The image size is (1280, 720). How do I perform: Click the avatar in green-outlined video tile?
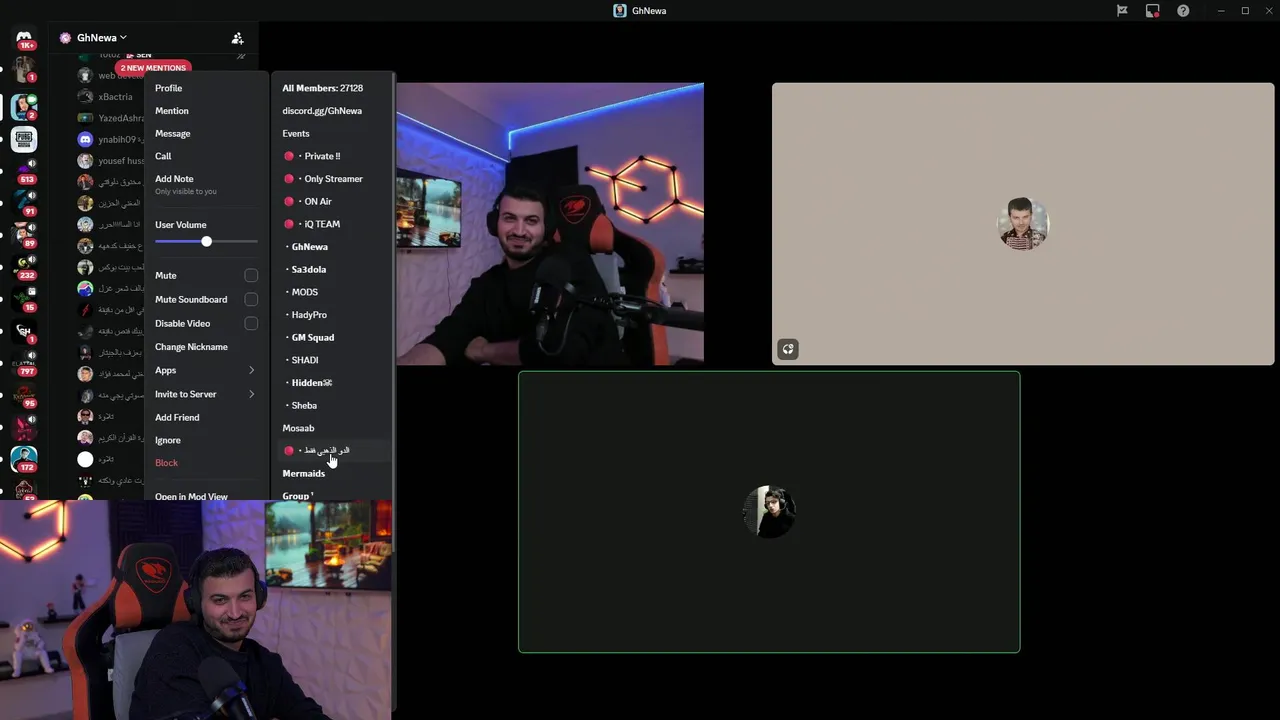coord(769,512)
